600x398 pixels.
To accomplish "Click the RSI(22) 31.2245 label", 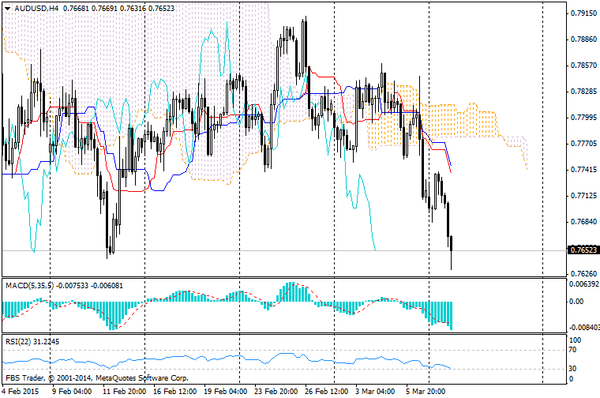I will click(x=33, y=341).
